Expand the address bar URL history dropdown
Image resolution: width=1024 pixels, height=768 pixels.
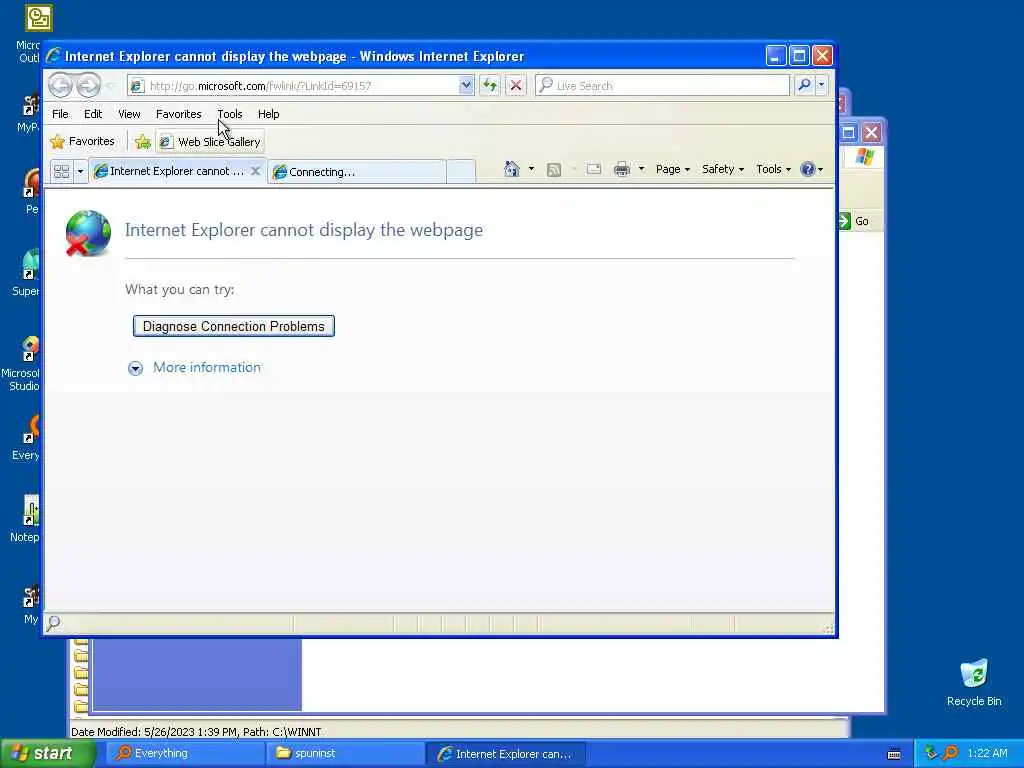pos(466,85)
